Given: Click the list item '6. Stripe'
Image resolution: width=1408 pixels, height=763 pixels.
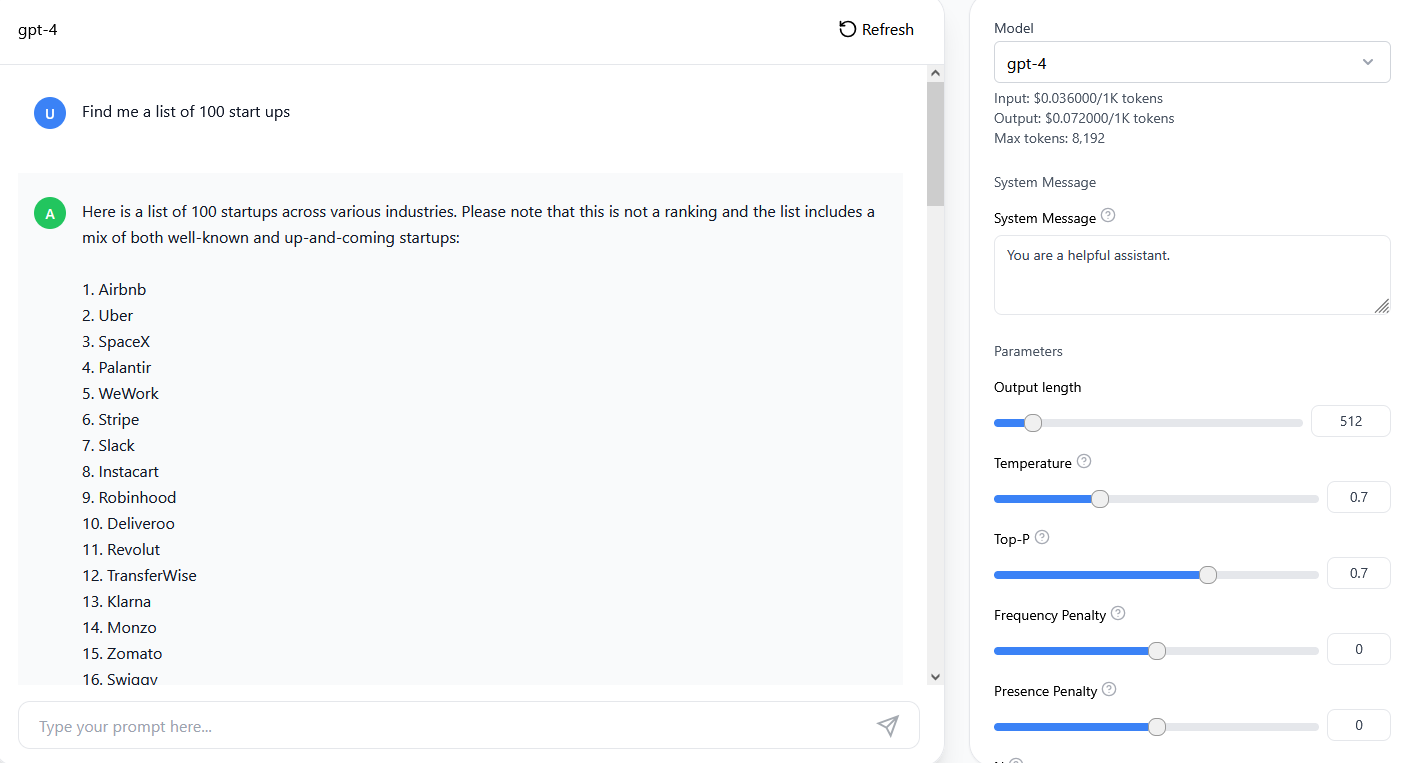Looking at the screenshot, I should (x=110, y=420).
